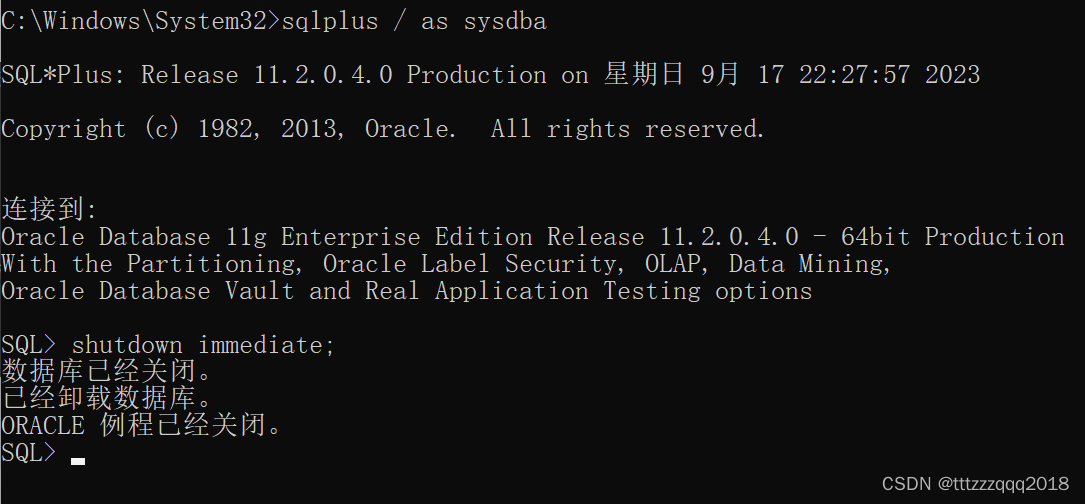This screenshot has width=1085, height=504.
Task: Click the Copyright 1982, 2013 Oracle line
Action: (383, 129)
